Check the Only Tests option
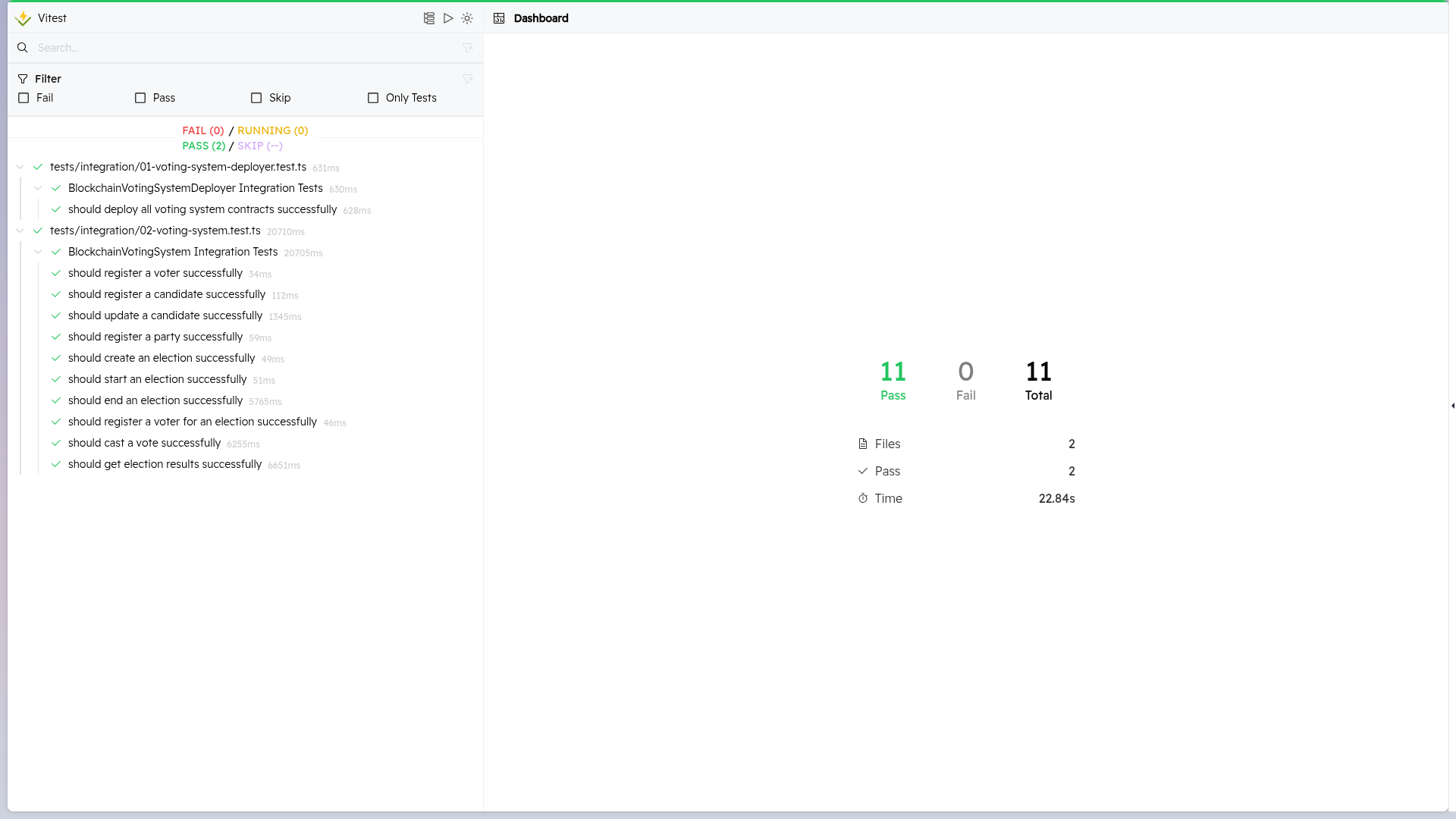This screenshot has height=819, width=1456. (x=372, y=98)
